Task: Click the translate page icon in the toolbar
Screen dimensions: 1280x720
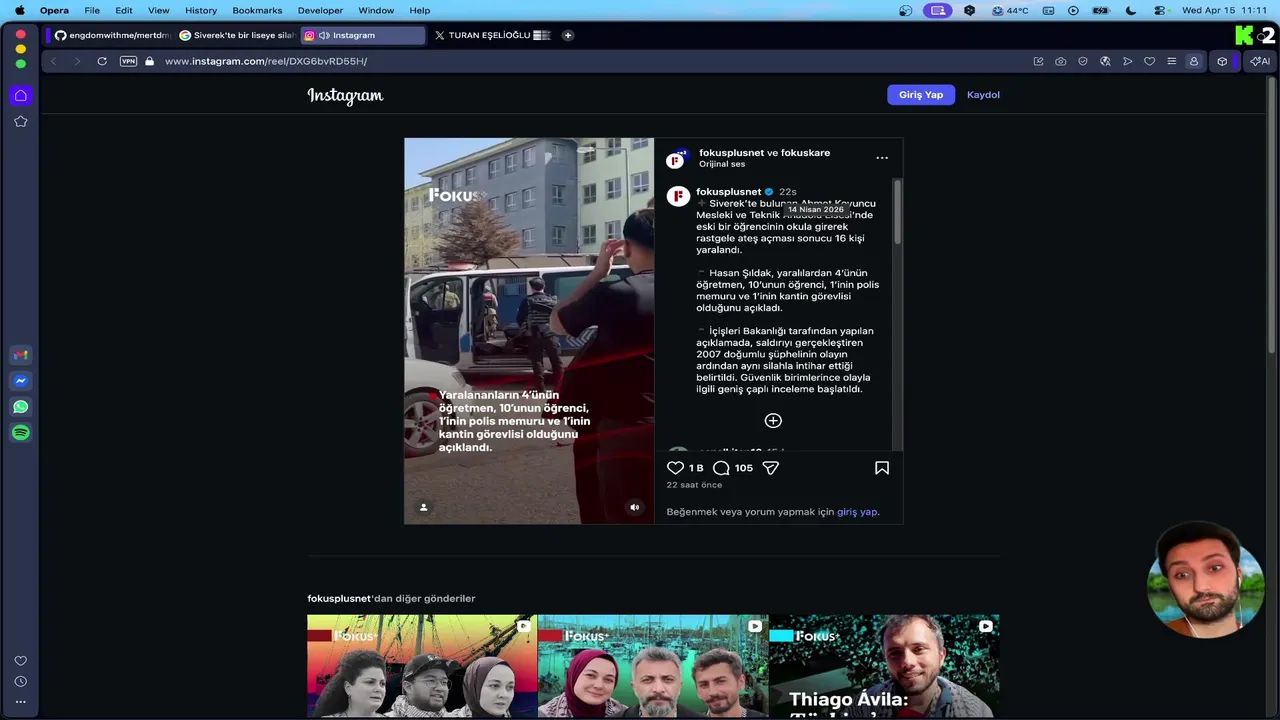Action: [x=1105, y=61]
